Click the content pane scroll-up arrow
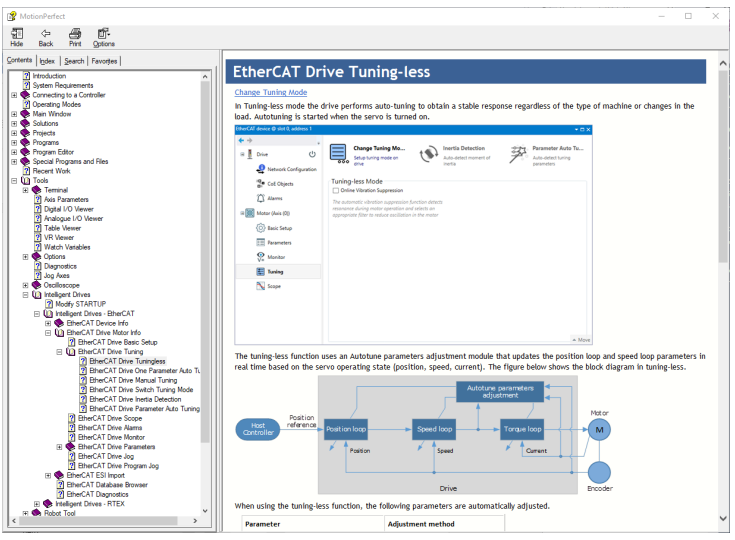 click(x=723, y=63)
